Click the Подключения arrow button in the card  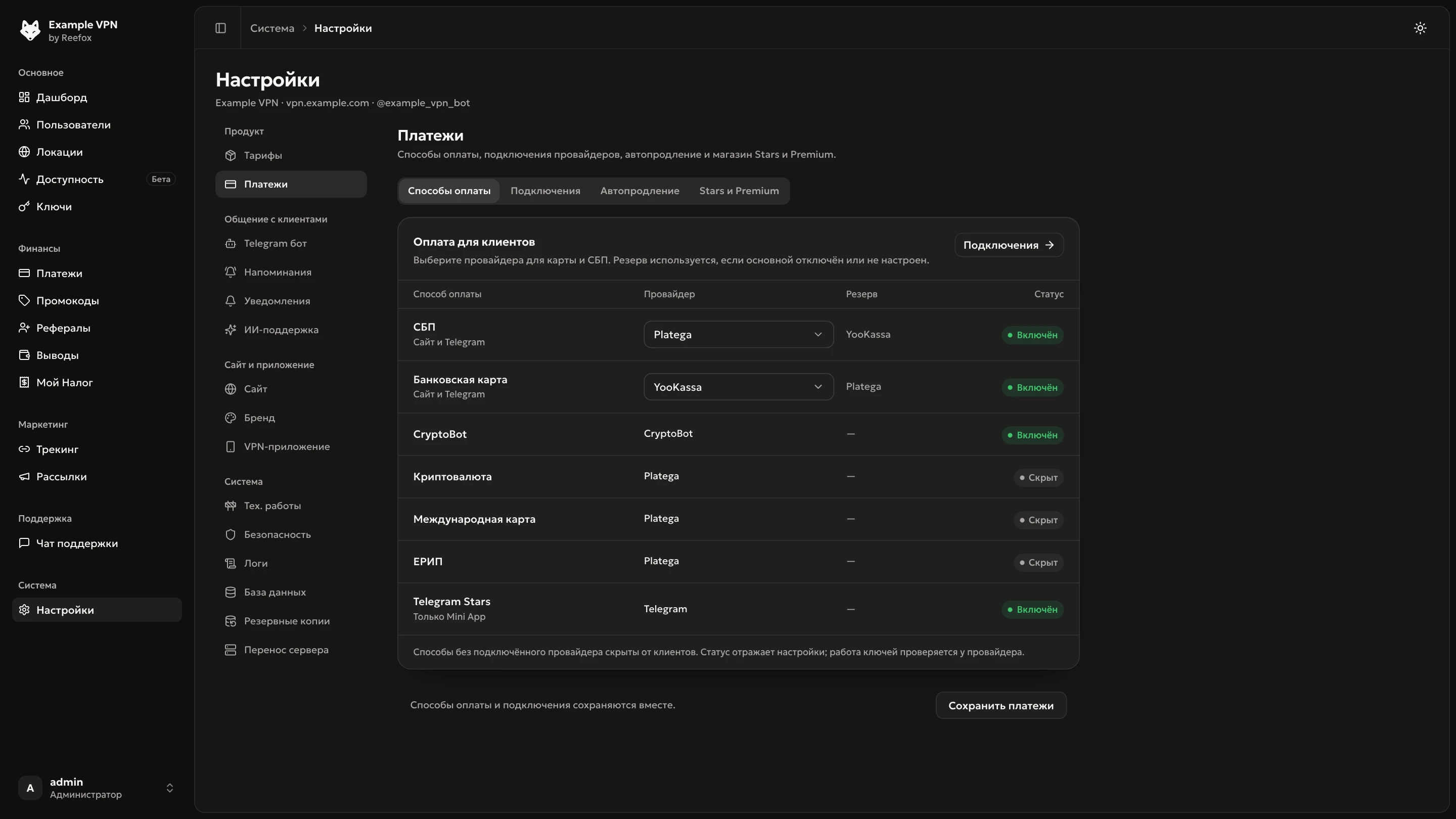[x=1009, y=245]
